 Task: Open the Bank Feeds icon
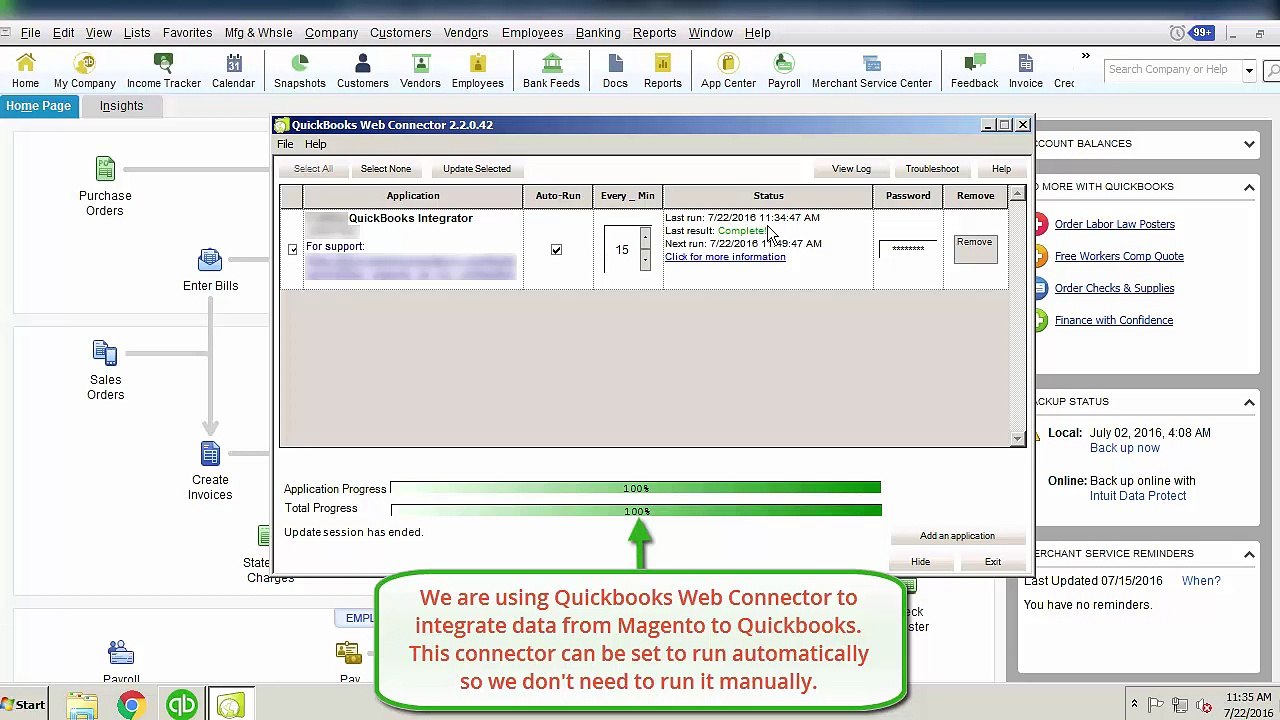[551, 71]
